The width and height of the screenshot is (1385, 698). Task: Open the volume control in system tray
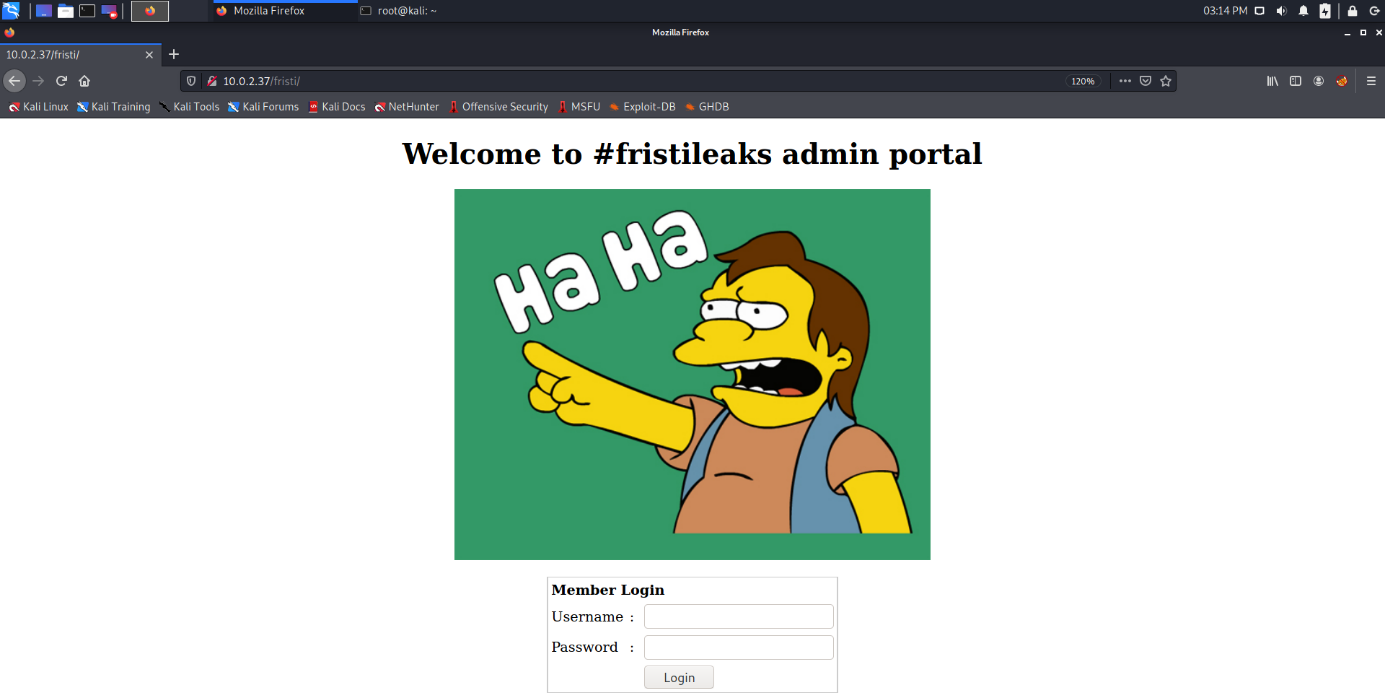click(1281, 11)
